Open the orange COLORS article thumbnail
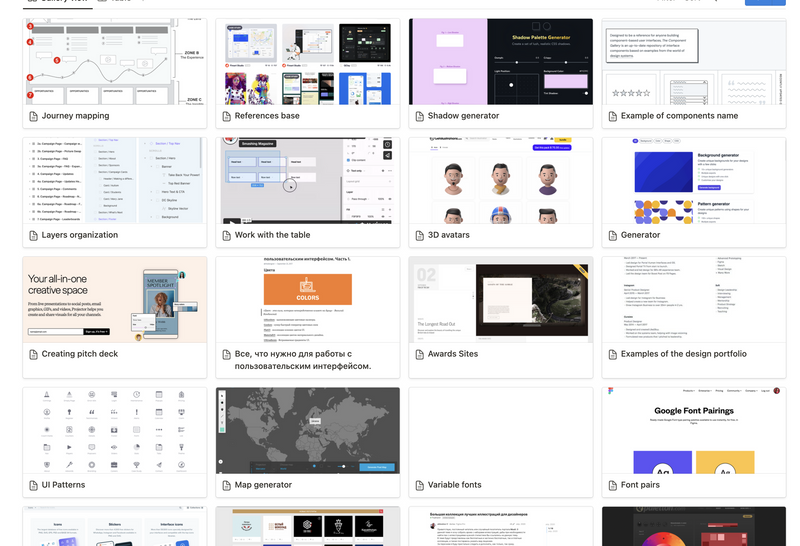The image size is (800, 546). pos(308,300)
